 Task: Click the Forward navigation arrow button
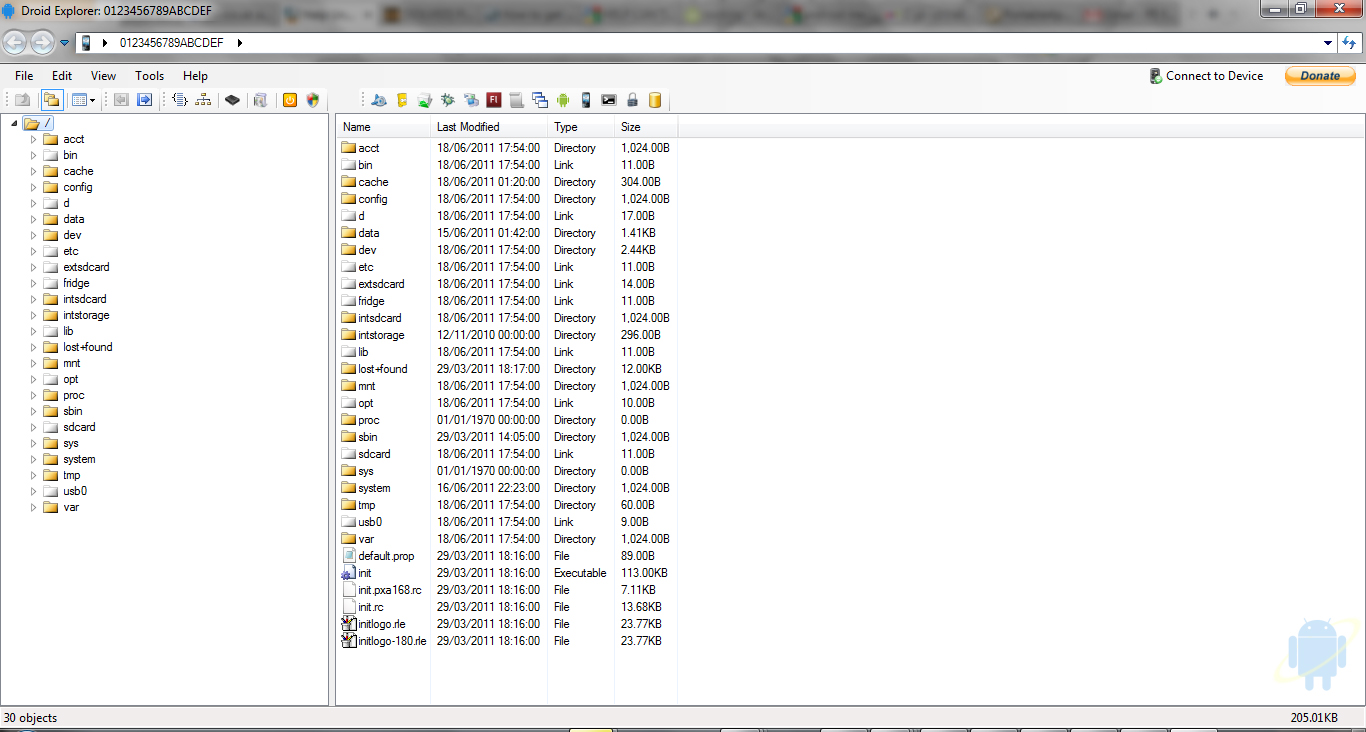tap(42, 42)
